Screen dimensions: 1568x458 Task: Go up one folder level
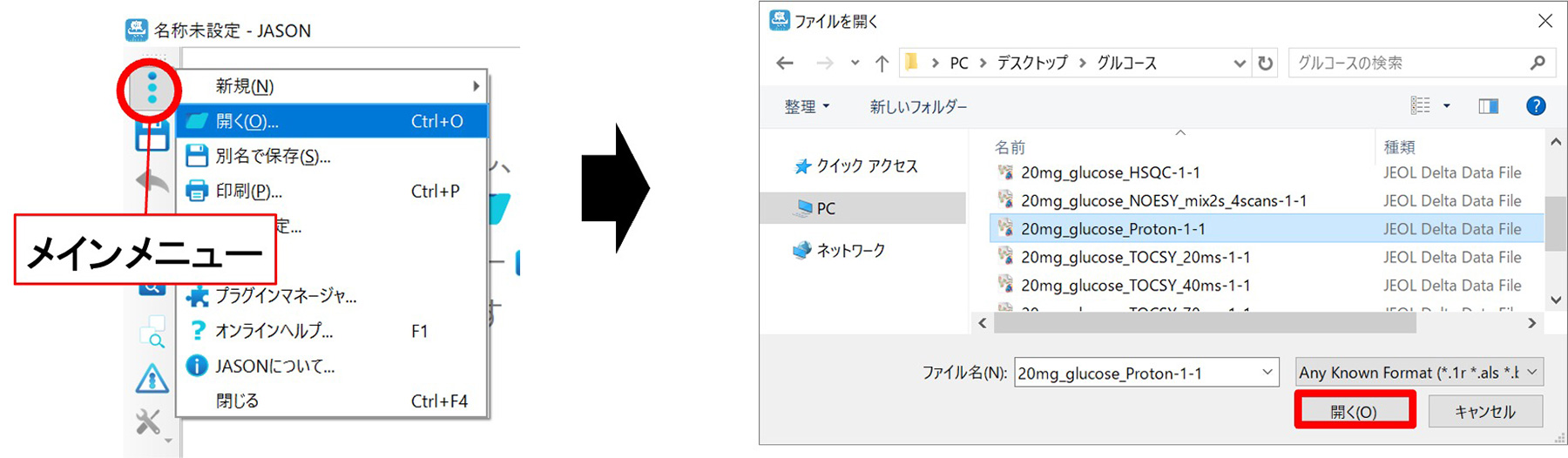pos(882,63)
